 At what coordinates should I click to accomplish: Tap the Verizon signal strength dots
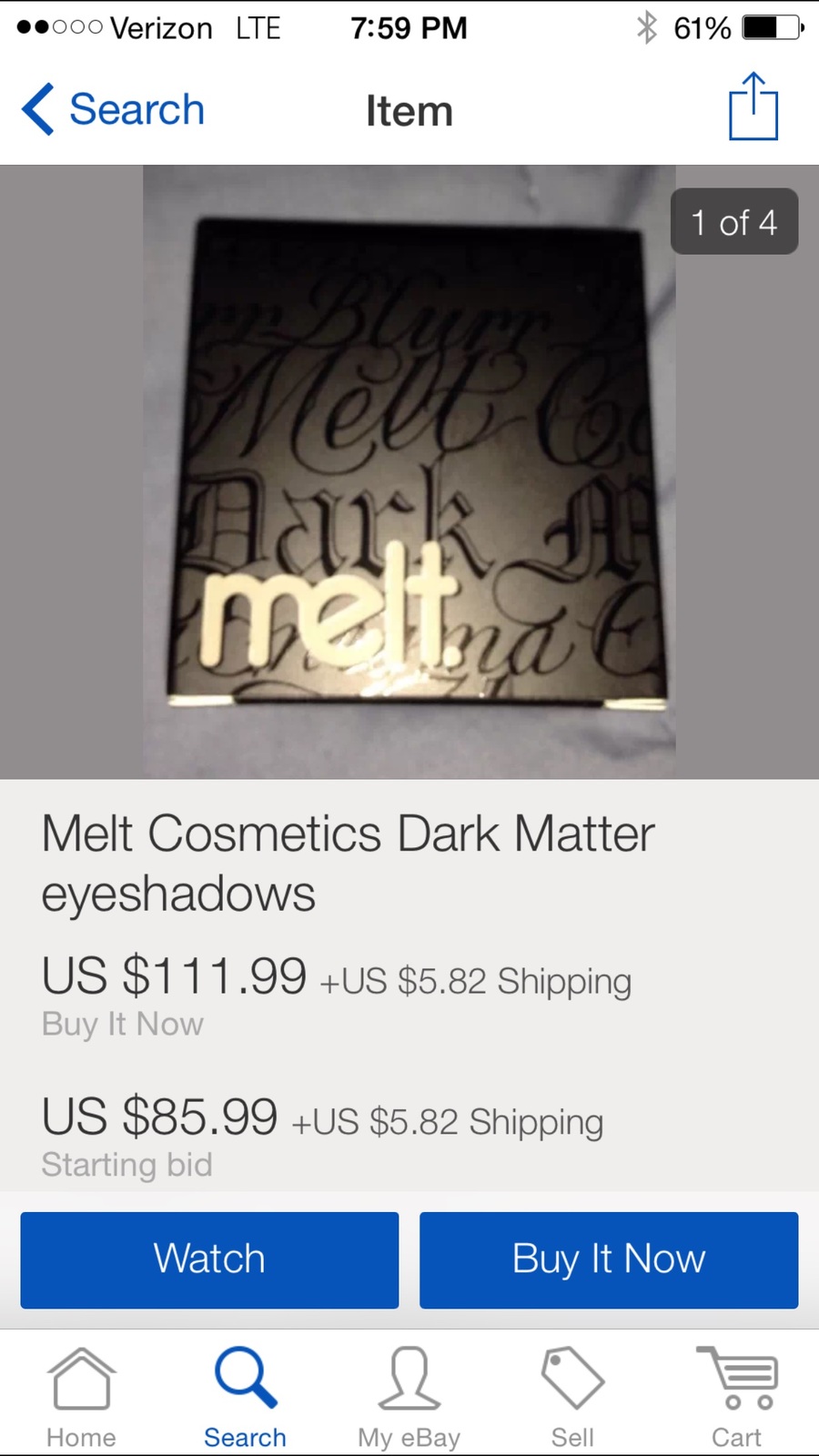[59, 27]
